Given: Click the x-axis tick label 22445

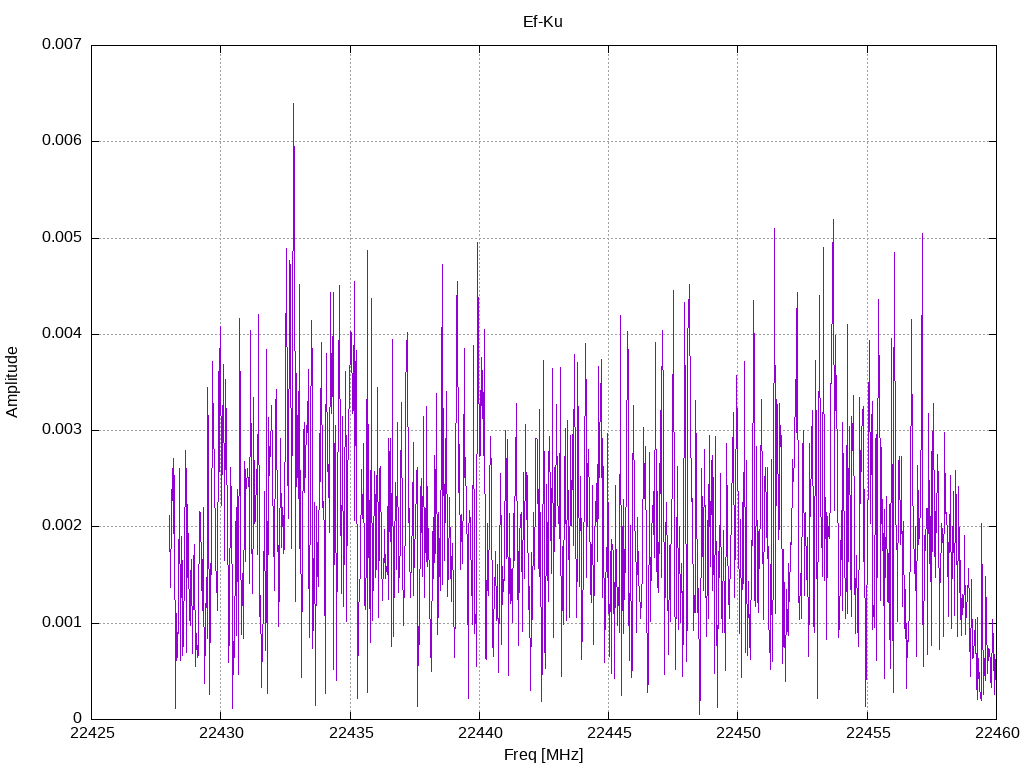Looking at the screenshot, I should [x=609, y=733].
